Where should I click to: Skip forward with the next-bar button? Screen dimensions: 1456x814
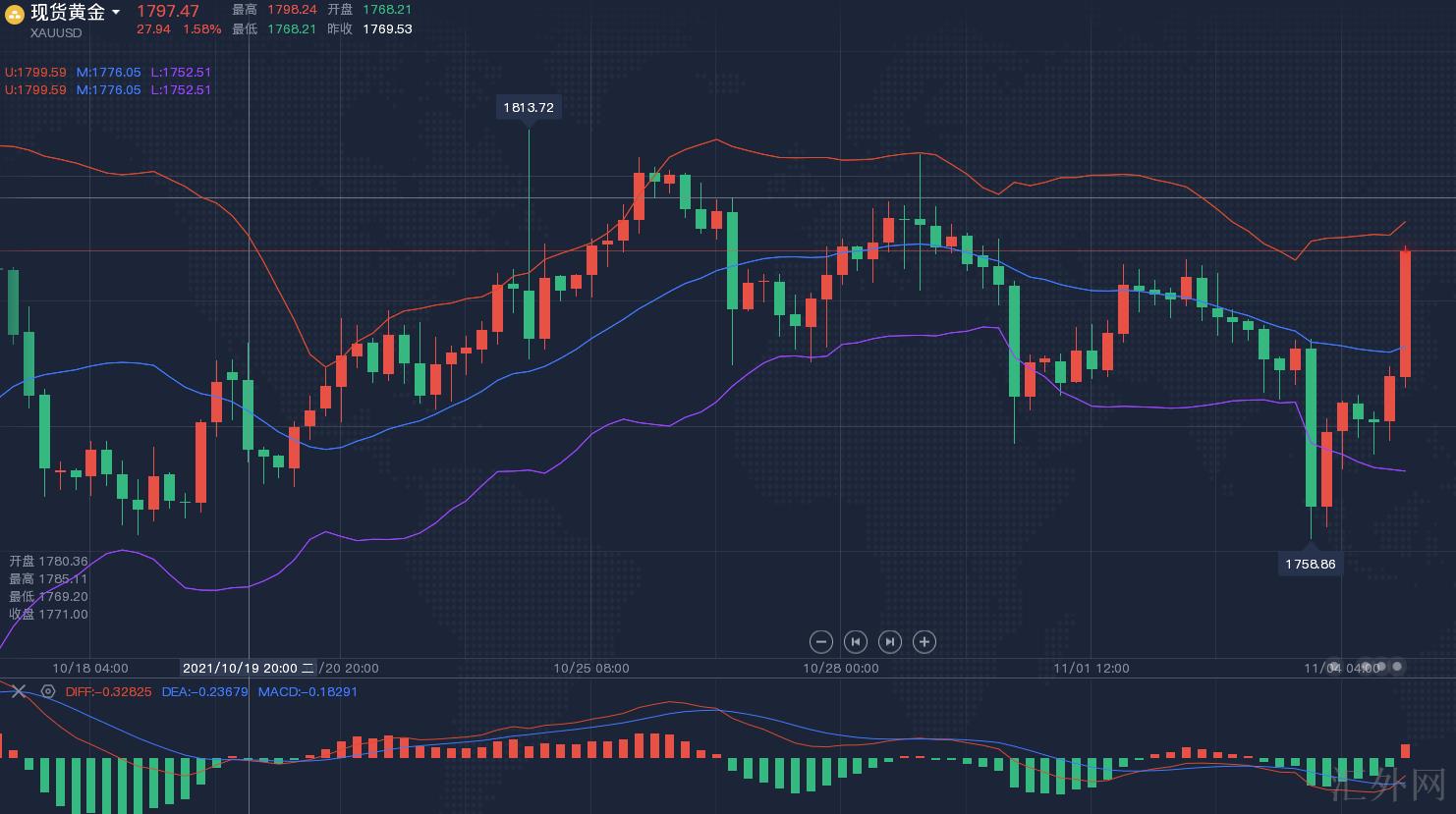(889, 642)
